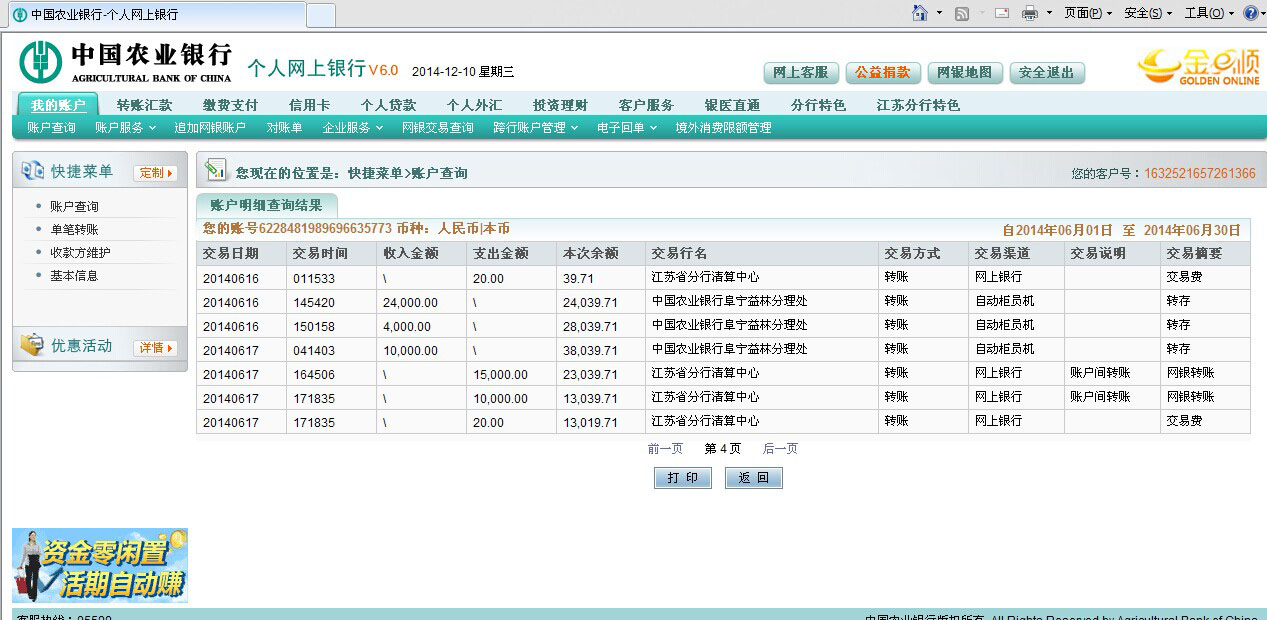This screenshot has height=620, width=1267.
Task: Click the 优惠活动 gift icon
Action: tap(32, 346)
